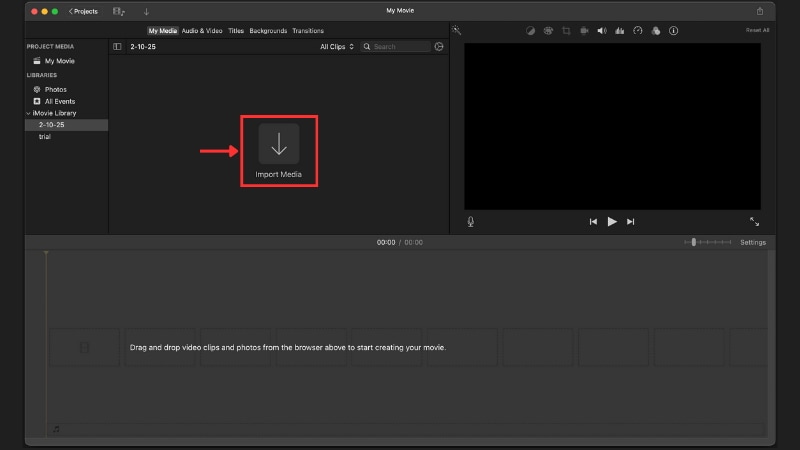This screenshot has width=800, height=450.
Task: Click the toolbar import arrow icon
Action: tap(146, 11)
